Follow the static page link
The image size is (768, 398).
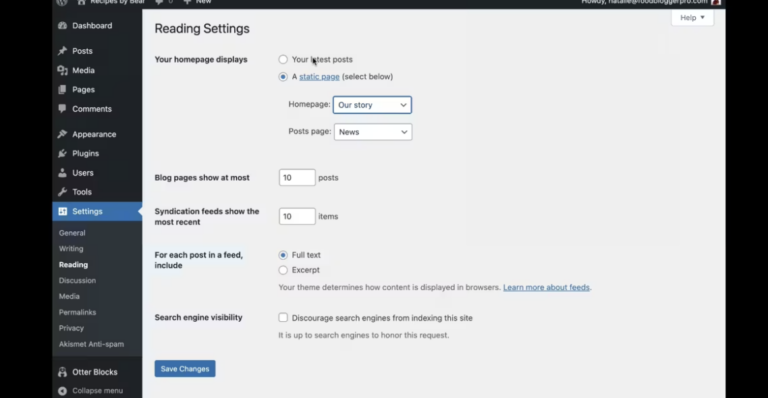(319, 76)
